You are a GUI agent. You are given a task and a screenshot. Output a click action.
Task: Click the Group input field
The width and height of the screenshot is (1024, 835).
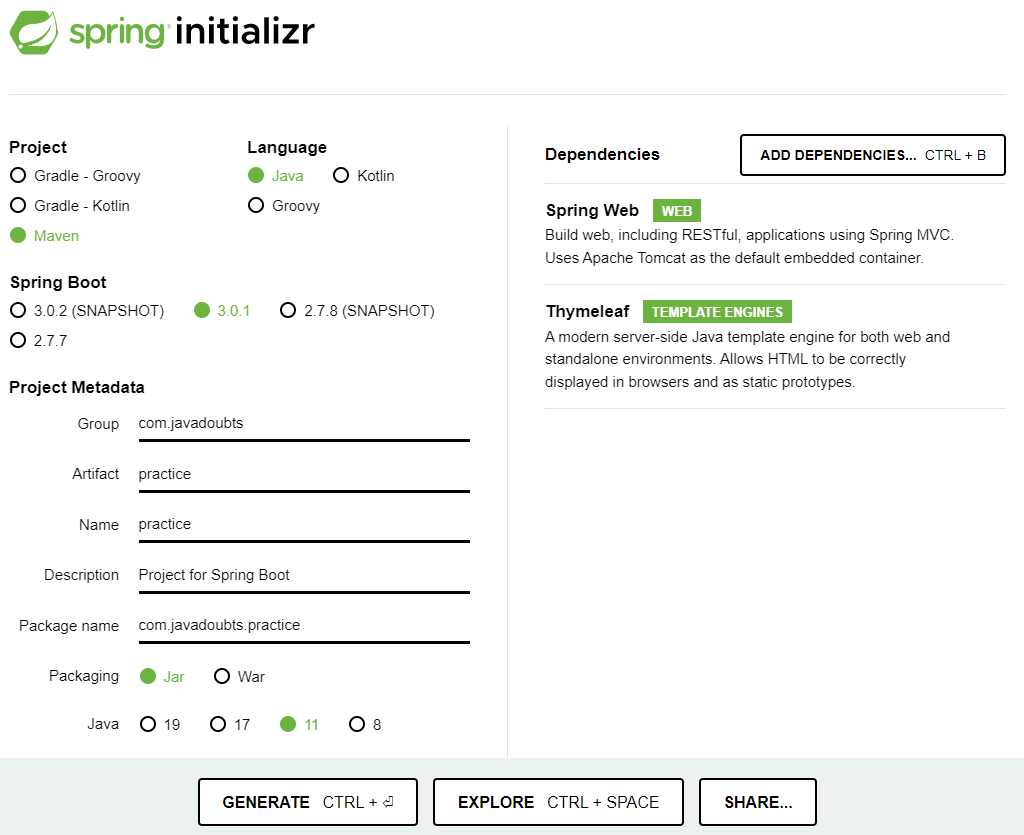pos(303,424)
